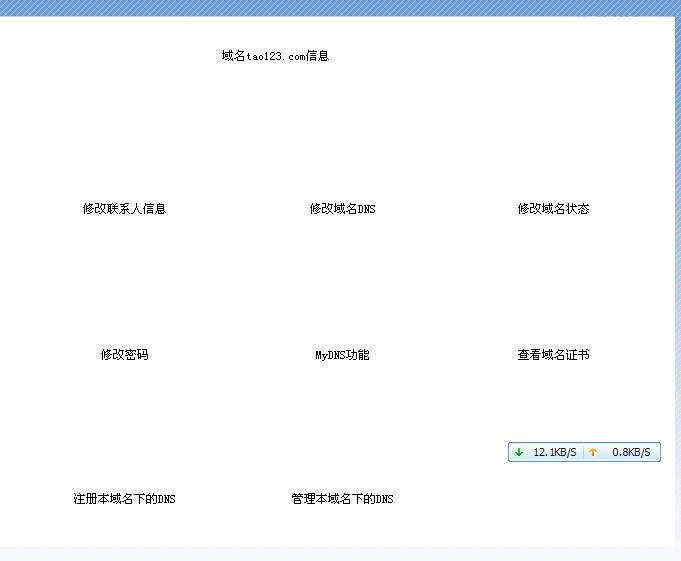Open 查看域名证书 link
Viewport: 681px width, 561px height.
(553, 355)
